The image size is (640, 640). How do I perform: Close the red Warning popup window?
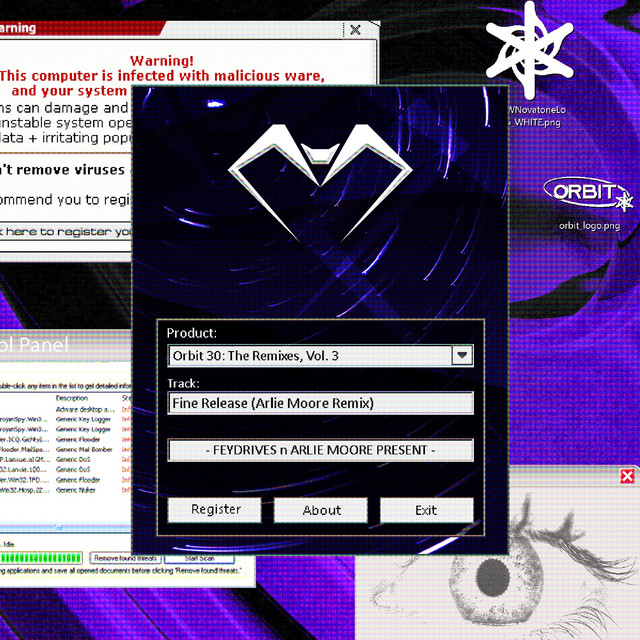(354, 30)
